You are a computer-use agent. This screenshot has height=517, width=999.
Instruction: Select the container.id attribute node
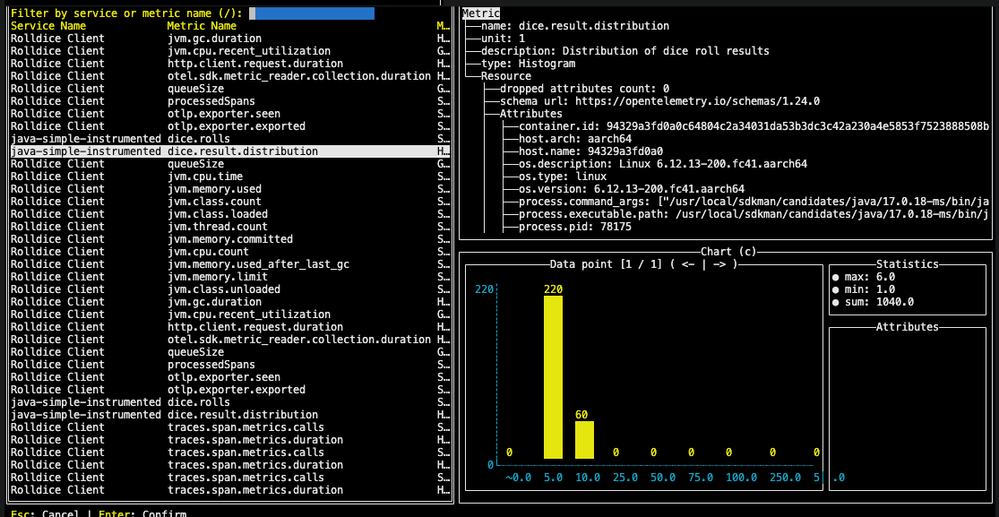(x=754, y=126)
